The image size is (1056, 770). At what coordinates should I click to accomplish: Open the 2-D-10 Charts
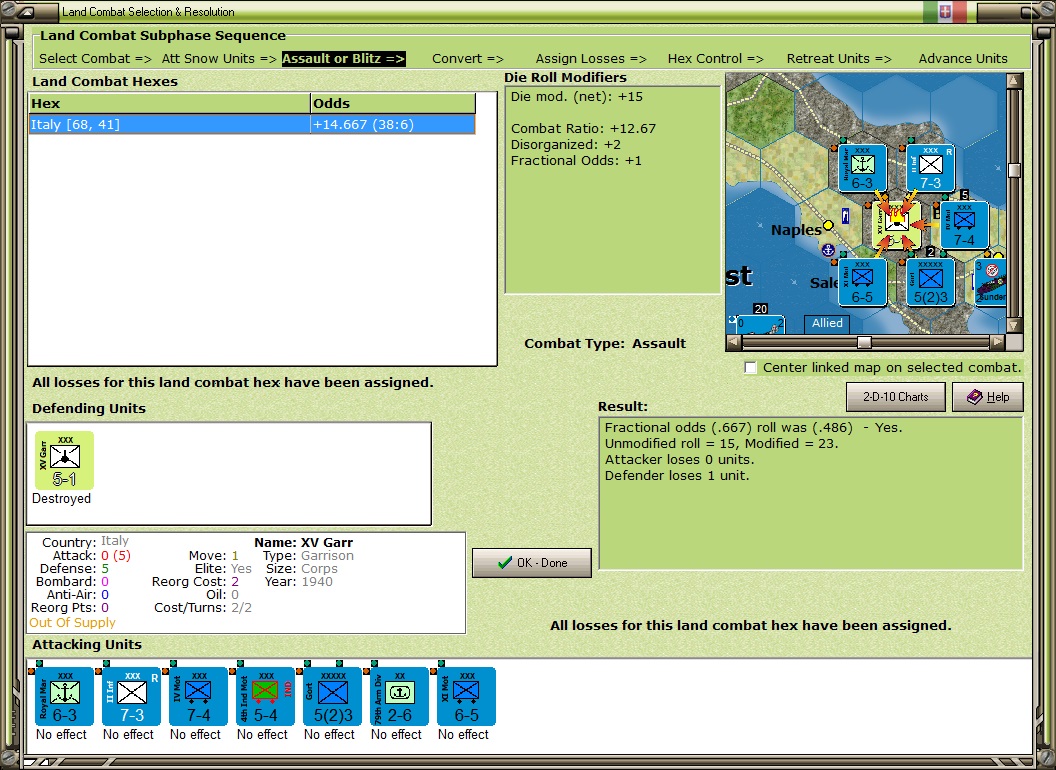point(895,397)
